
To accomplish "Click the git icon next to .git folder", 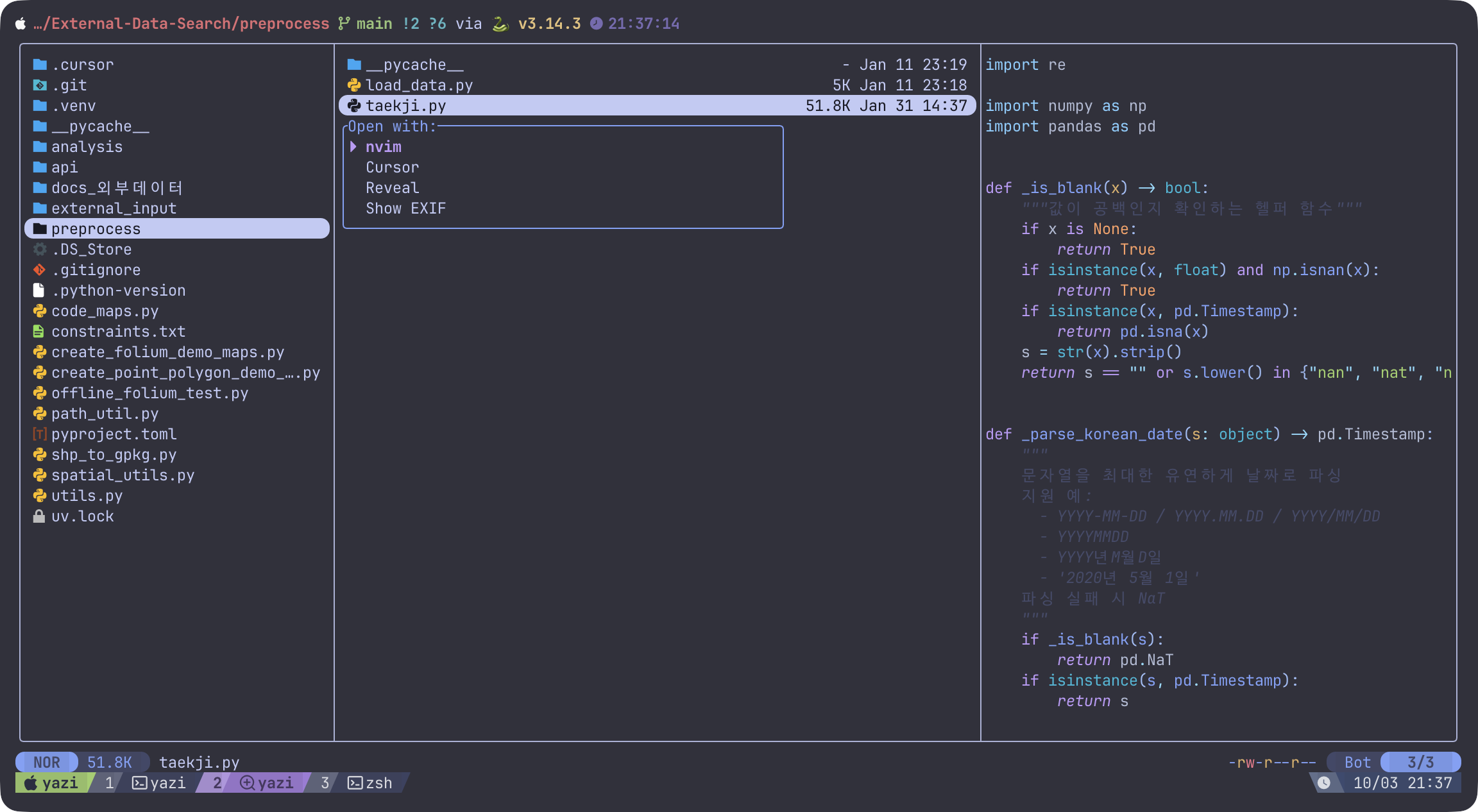I will point(40,85).
